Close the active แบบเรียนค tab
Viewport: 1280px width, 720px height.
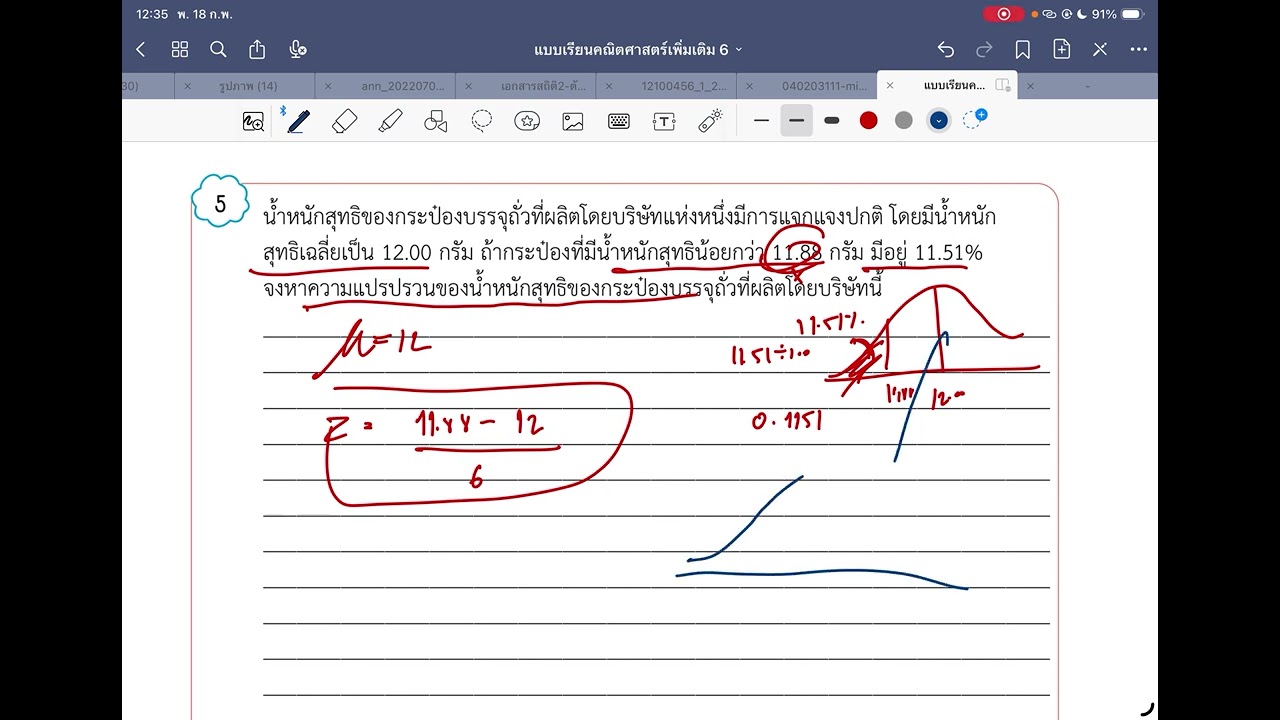pyautogui.click(x=889, y=86)
